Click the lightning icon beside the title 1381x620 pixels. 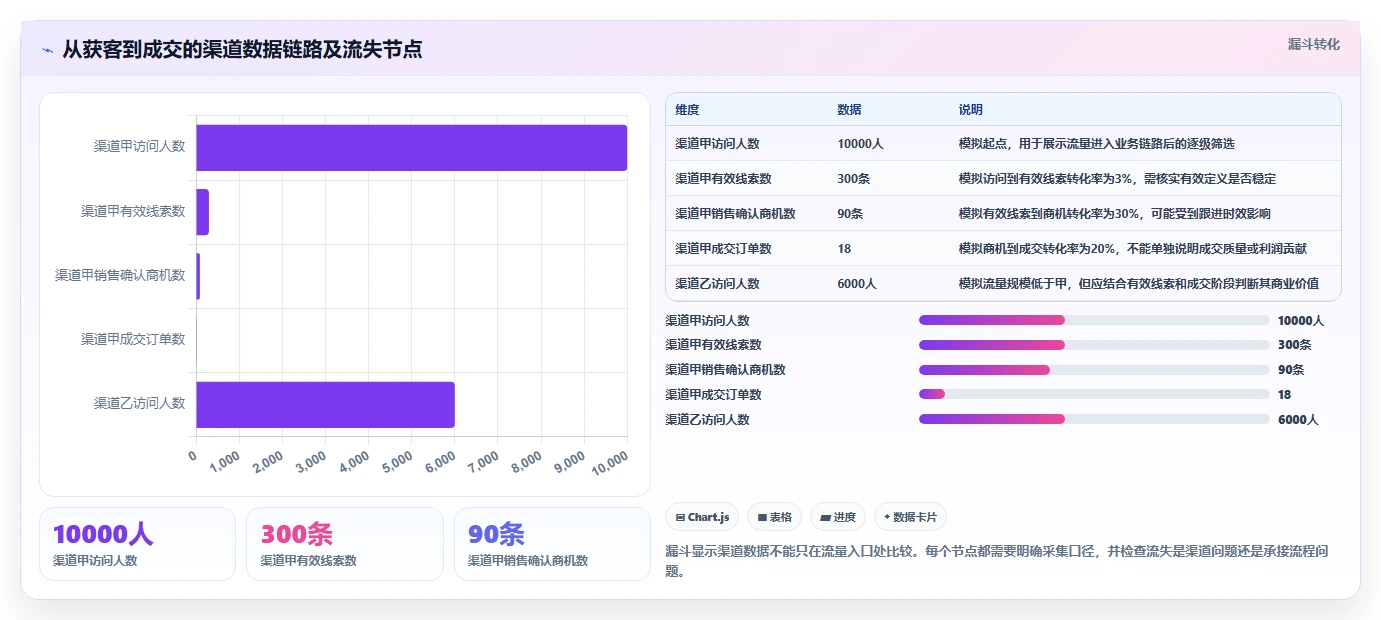click(x=47, y=50)
